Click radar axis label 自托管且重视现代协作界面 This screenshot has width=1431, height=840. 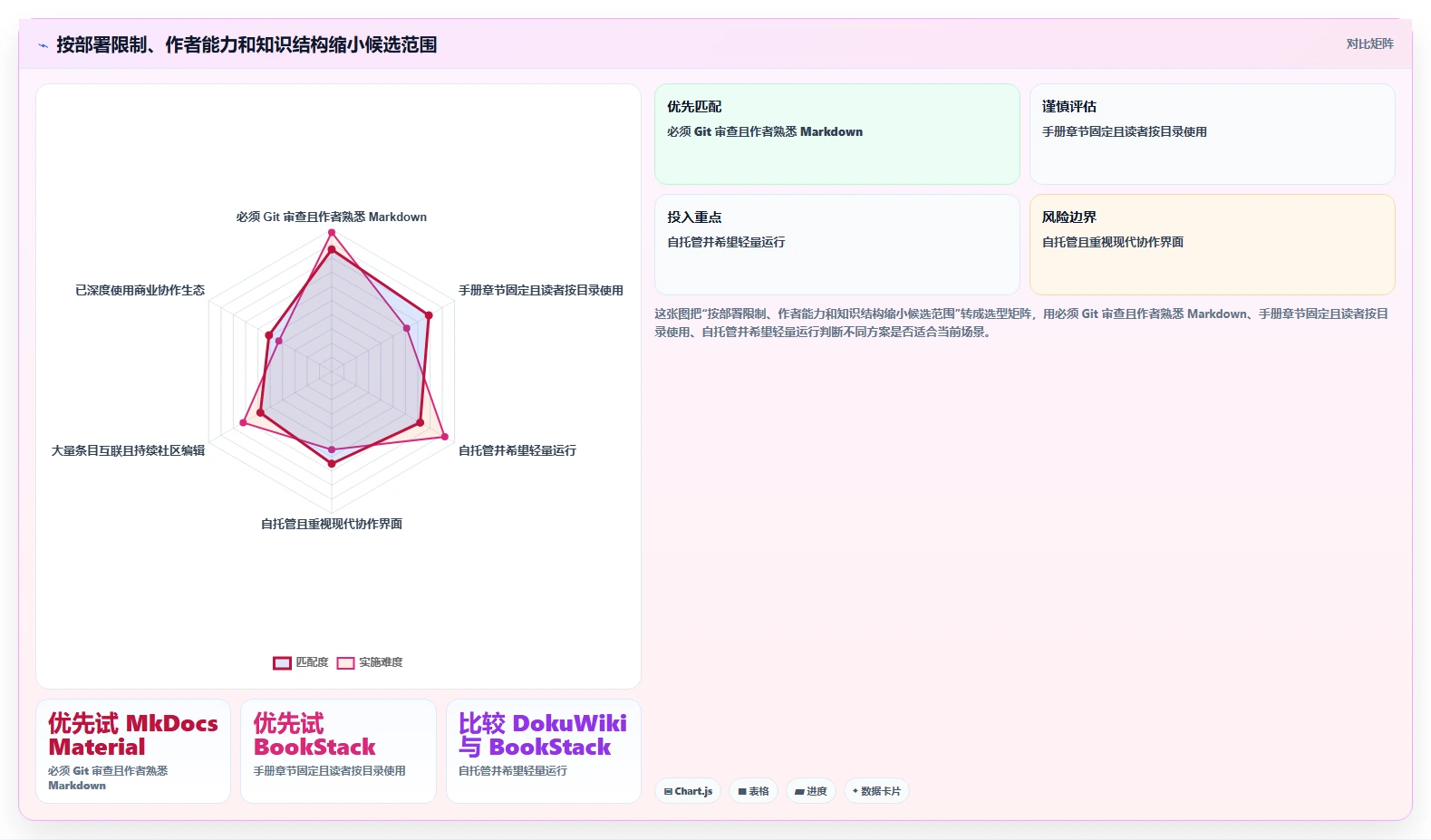[332, 524]
